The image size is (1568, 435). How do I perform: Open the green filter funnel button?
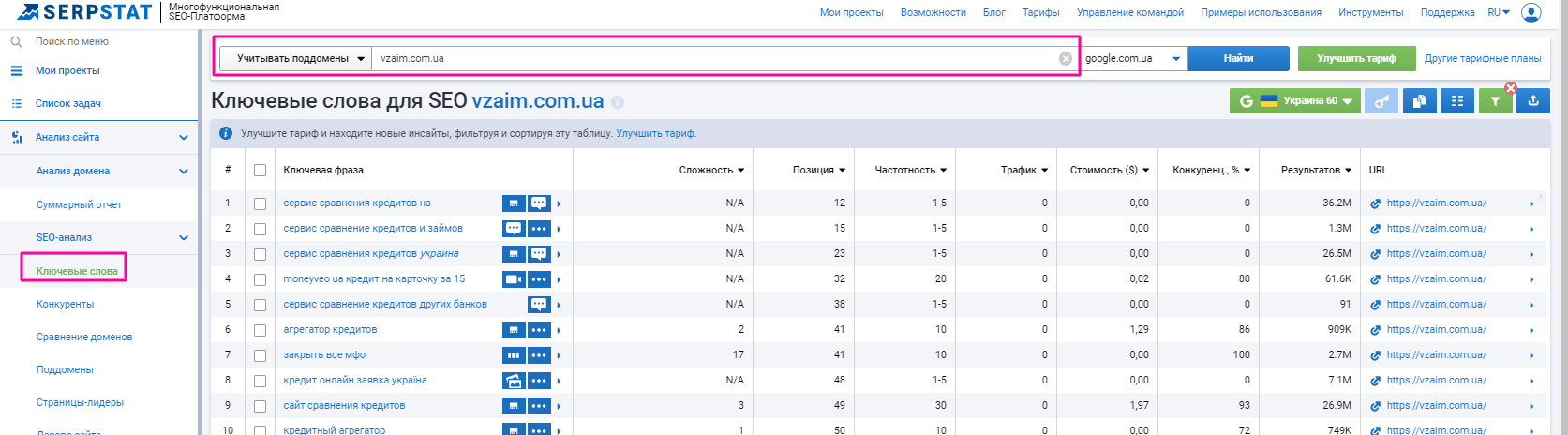1495,101
